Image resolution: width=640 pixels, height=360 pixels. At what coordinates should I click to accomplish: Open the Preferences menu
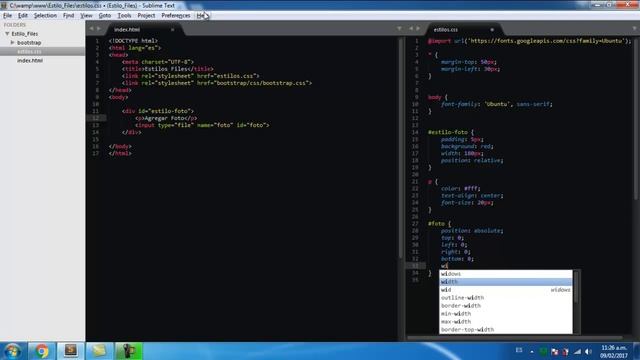[x=176, y=16]
